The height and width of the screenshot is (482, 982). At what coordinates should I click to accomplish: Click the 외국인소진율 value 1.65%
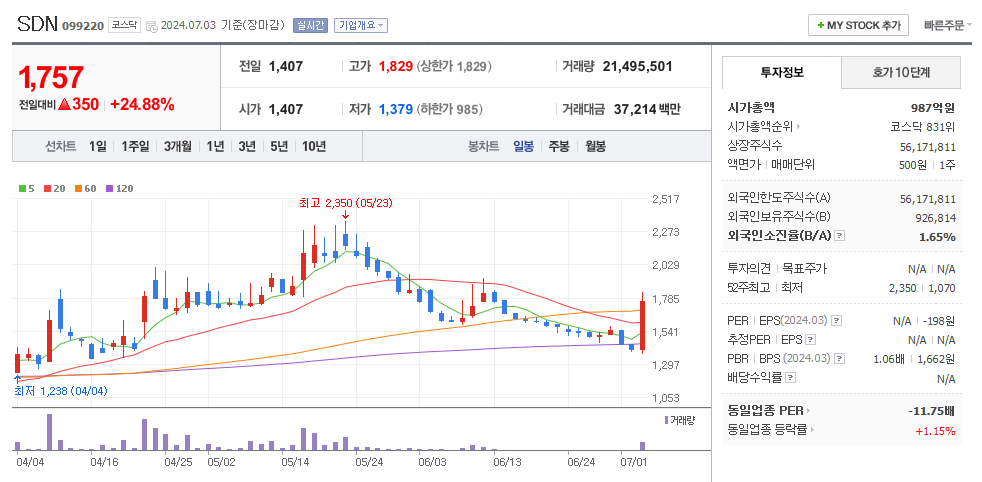coord(937,237)
